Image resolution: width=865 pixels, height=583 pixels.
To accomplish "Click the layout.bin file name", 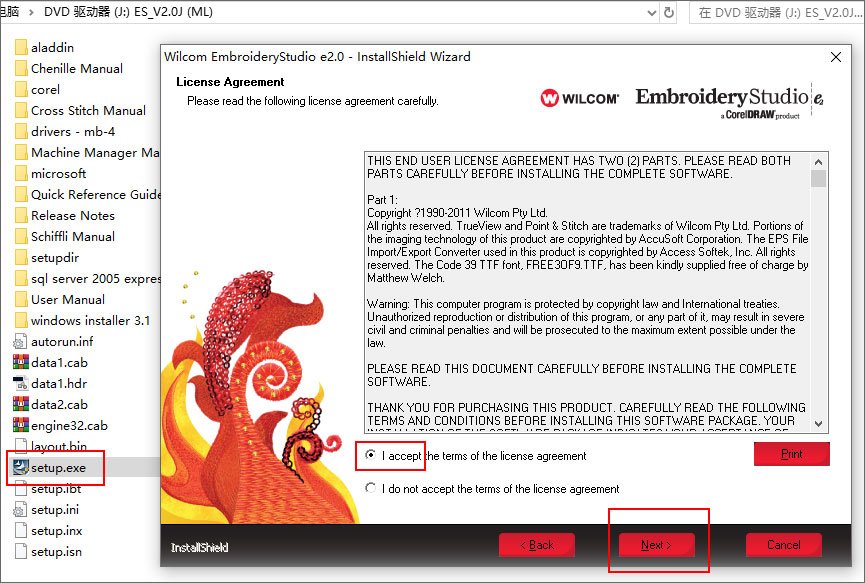I will [x=58, y=446].
